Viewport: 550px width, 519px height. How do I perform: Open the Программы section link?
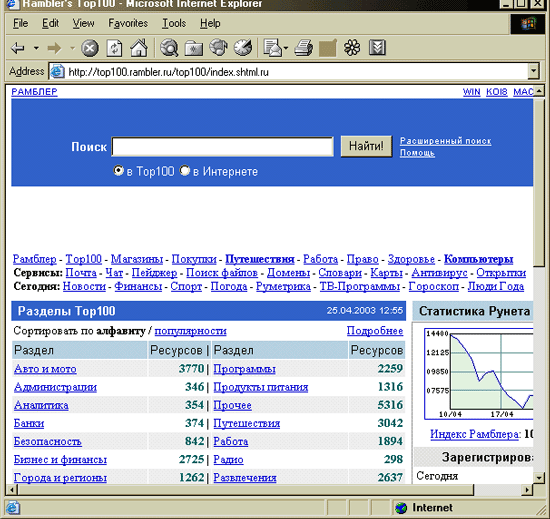pyautogui.click(x=244, y=369)
